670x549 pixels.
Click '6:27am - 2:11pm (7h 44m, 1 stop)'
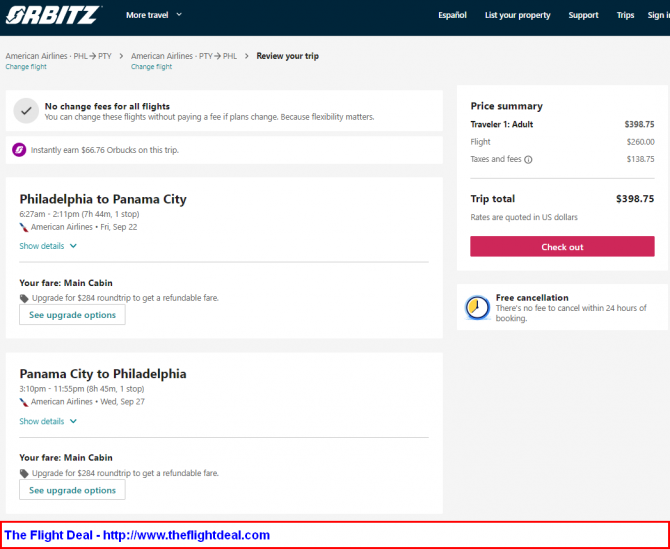[x=79, y=214]
